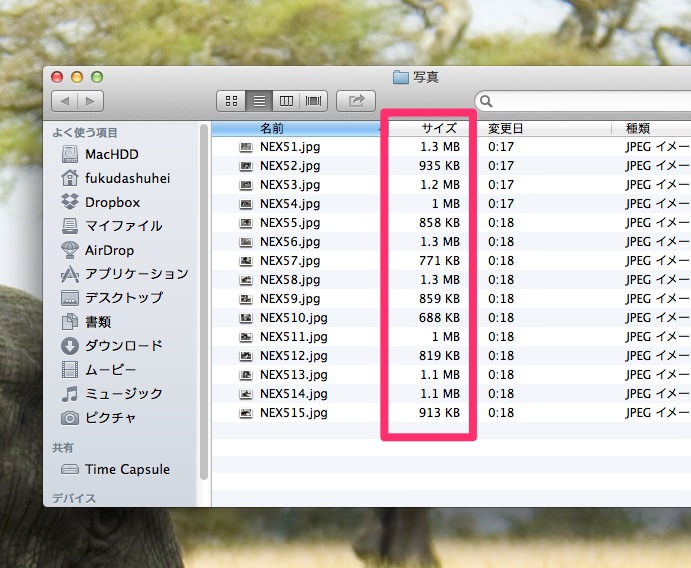
Task: Switch to icon view
Action: click(x=231, y=101)
